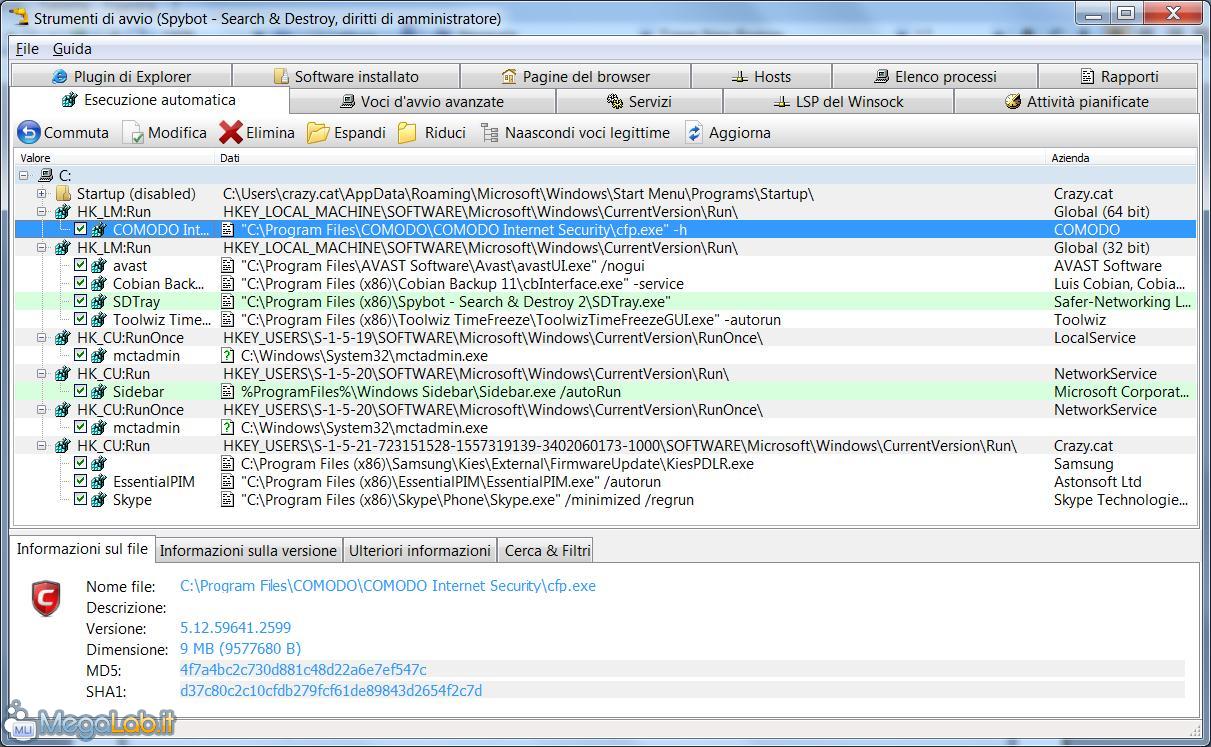Show the Informazioni sulla versione tab
Image resolution: width=1211 pixels, height=747 pixels.
(x=248, y=550)
